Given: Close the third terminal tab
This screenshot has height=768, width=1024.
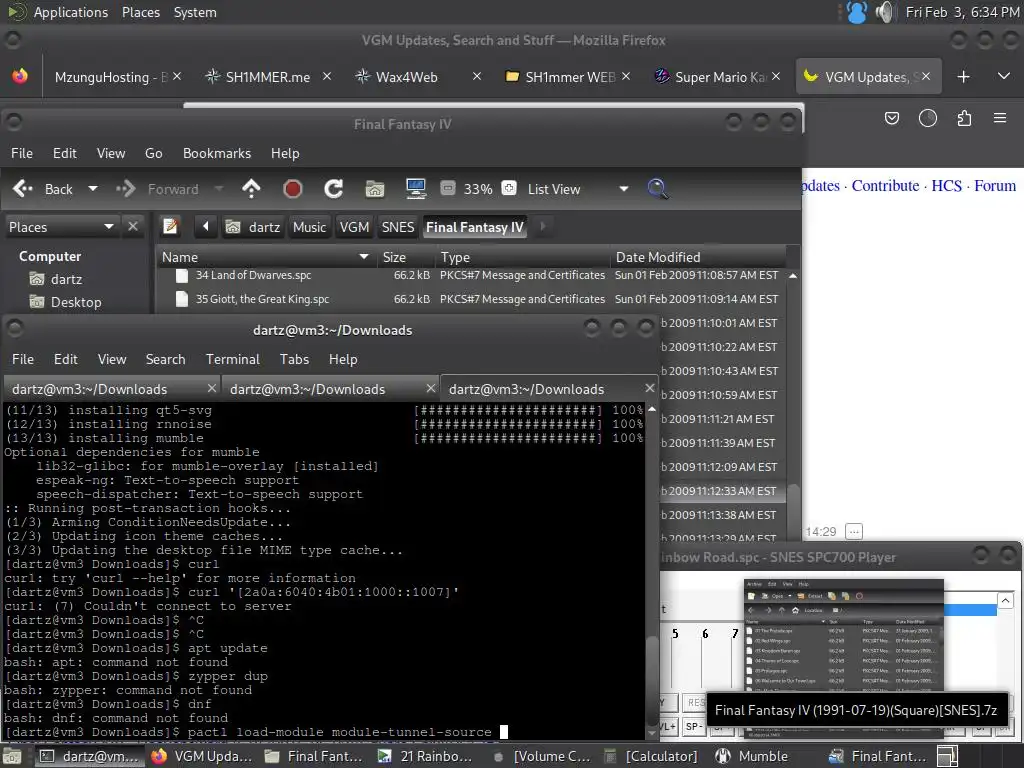Looking at the screenshot, I should click(x=650, y=389).
